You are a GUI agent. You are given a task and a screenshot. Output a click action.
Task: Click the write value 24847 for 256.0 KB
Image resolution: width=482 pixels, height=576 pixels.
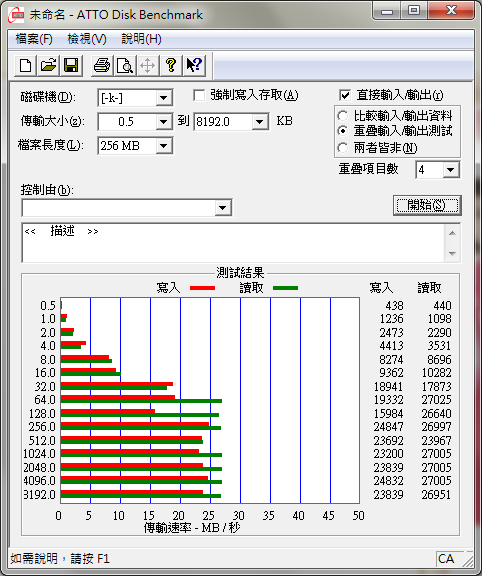click(388, 427)
